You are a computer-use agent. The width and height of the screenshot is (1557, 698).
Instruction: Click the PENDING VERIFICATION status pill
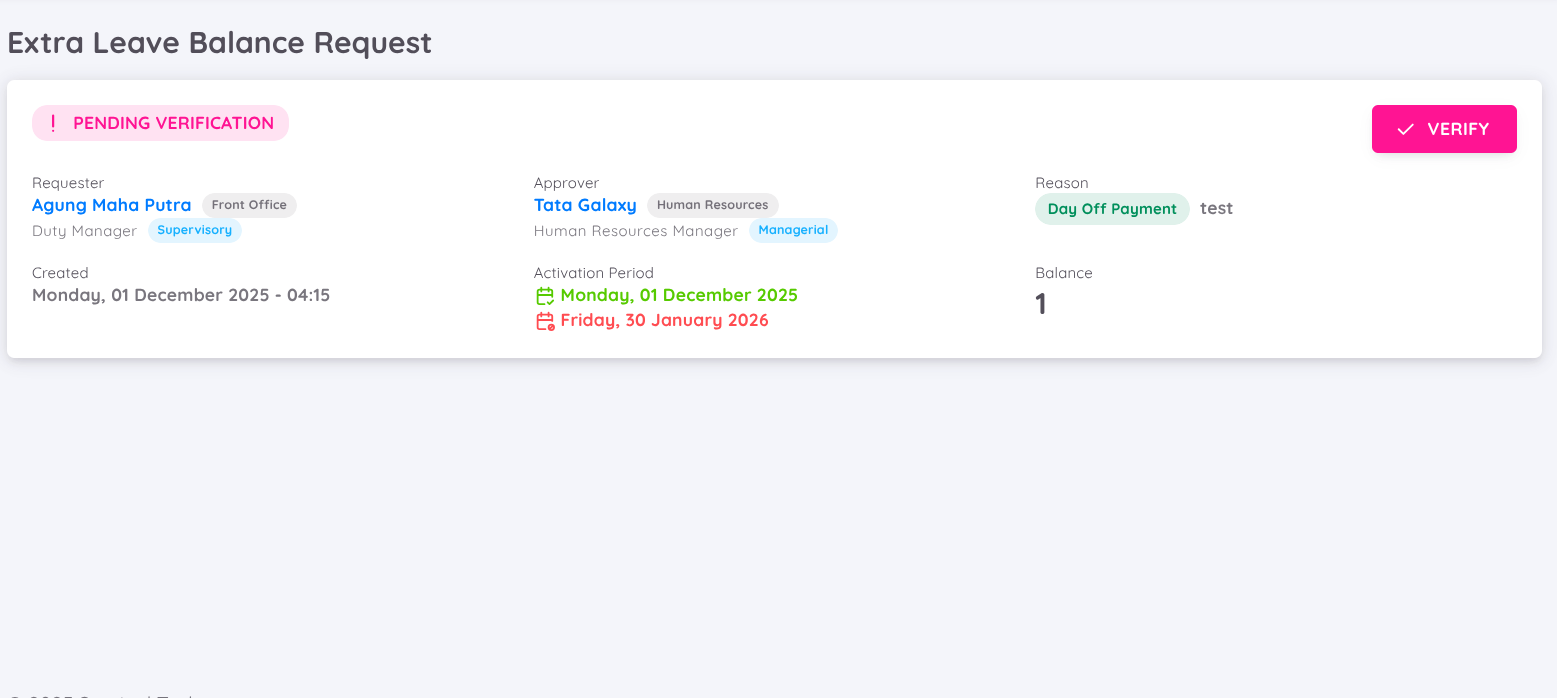[160, 122]
